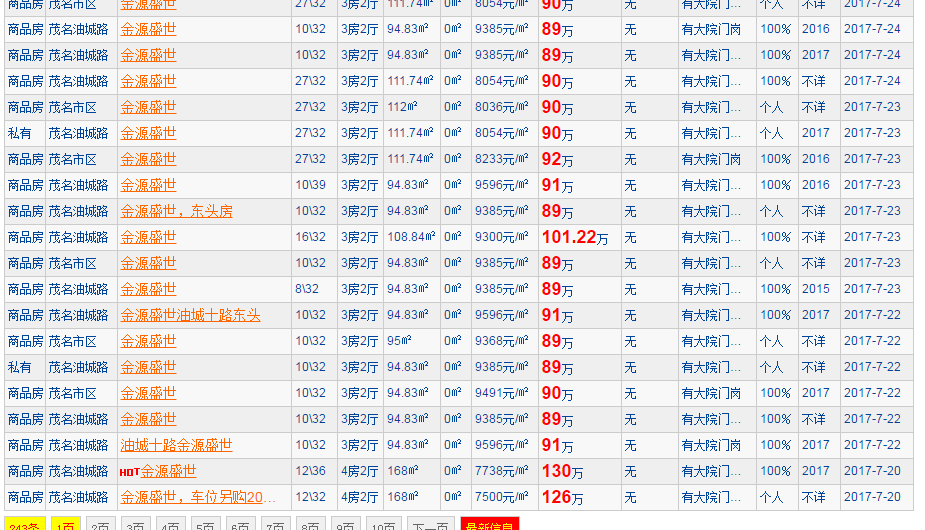Image resolution: width=925 pixels, height=530 pixels.
Task: Open the 金源盛世 listing priced 92万
Action: (148, 159)
